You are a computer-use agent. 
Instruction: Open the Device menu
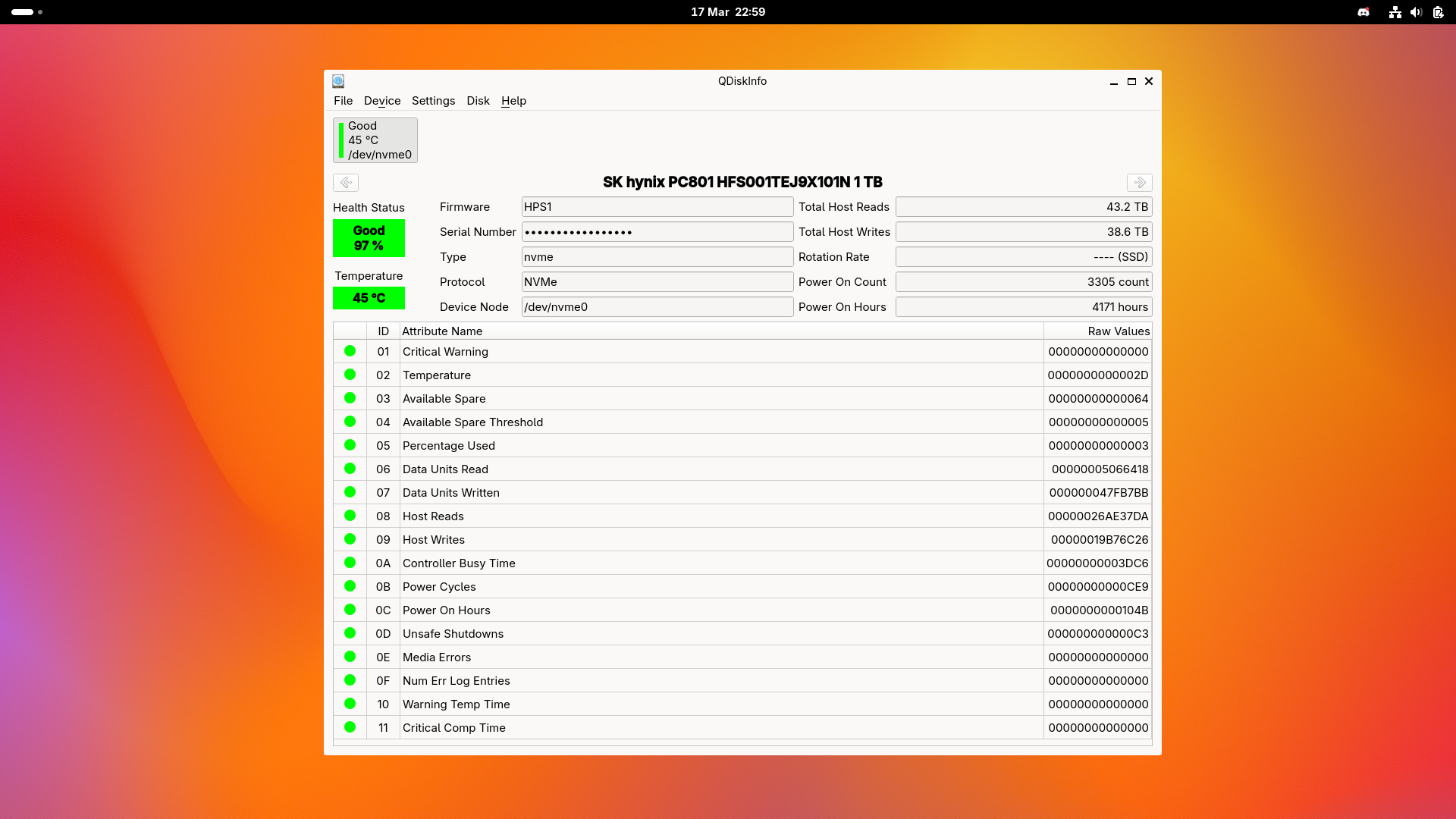(382, 101)
